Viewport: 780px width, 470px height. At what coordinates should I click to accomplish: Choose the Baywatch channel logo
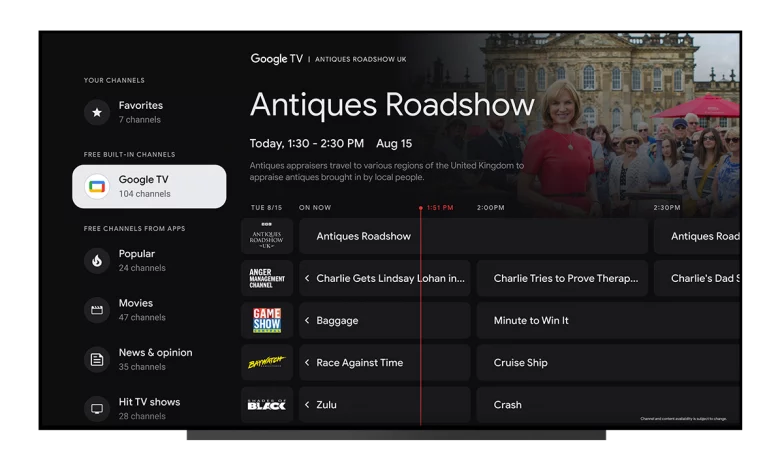267,363
